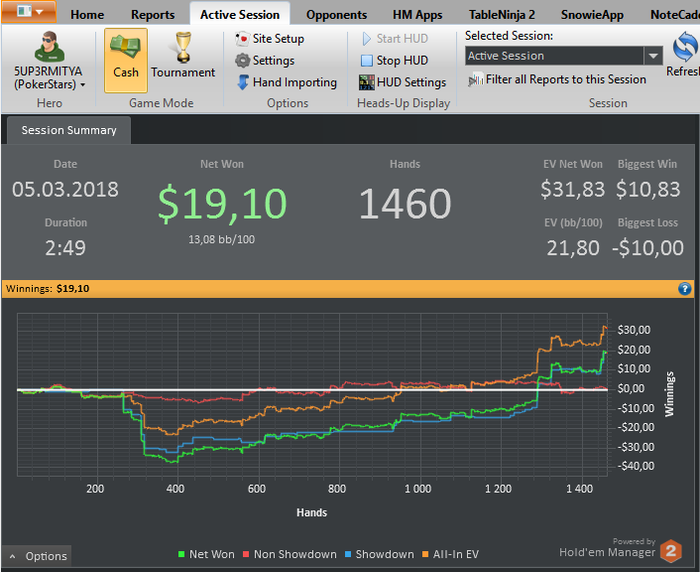The width and height of the screenshot is (700, 572).
Task: Toggle the Net Won green legend swatch
Action: (x=181, y=554)
